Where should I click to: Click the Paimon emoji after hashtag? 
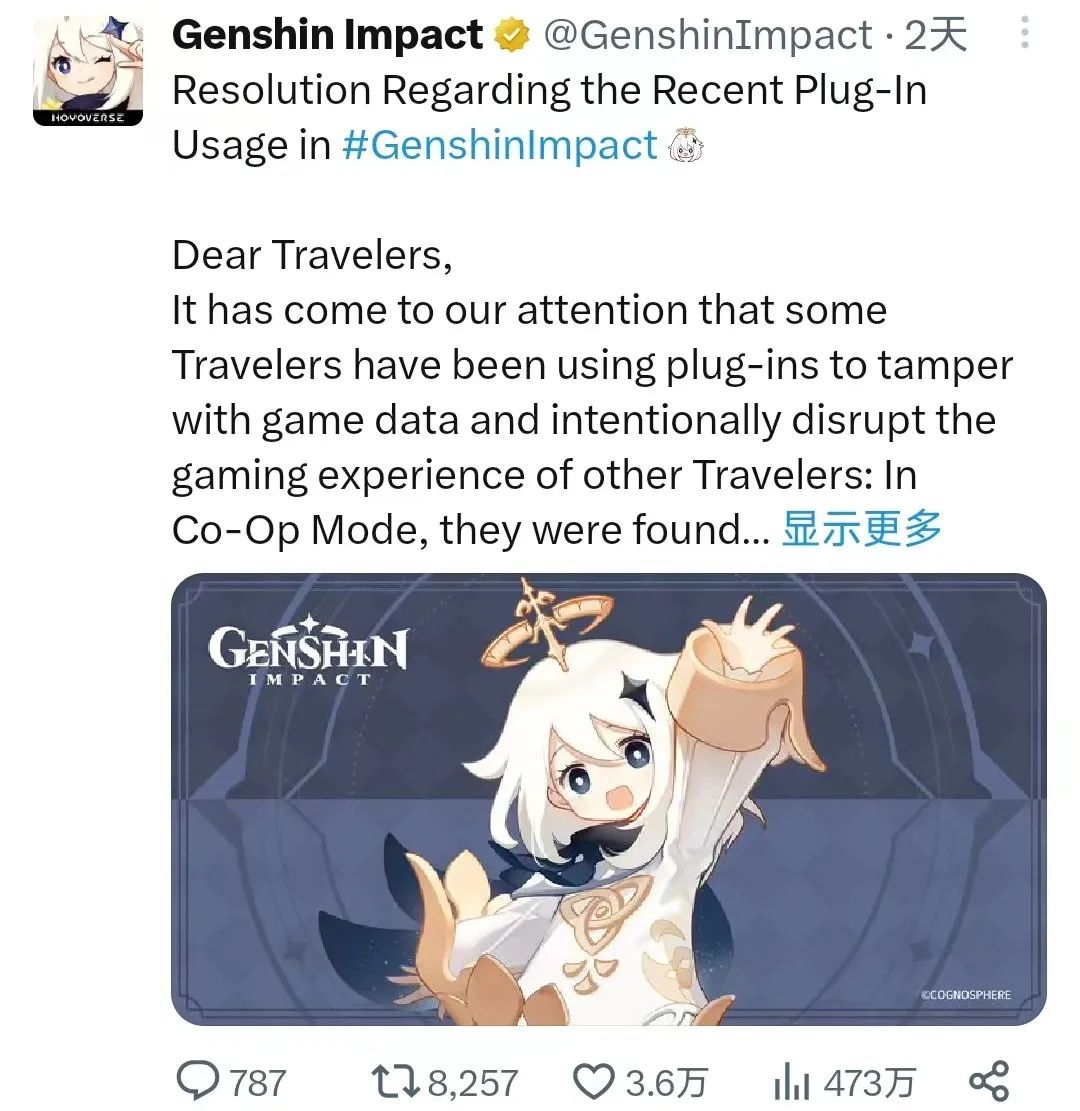click(687, 146)
